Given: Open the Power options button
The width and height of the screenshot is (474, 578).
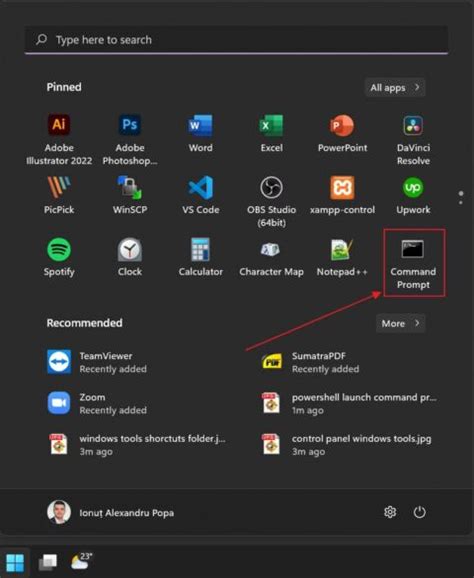Looking at the screenshot, I should point(419,512).
